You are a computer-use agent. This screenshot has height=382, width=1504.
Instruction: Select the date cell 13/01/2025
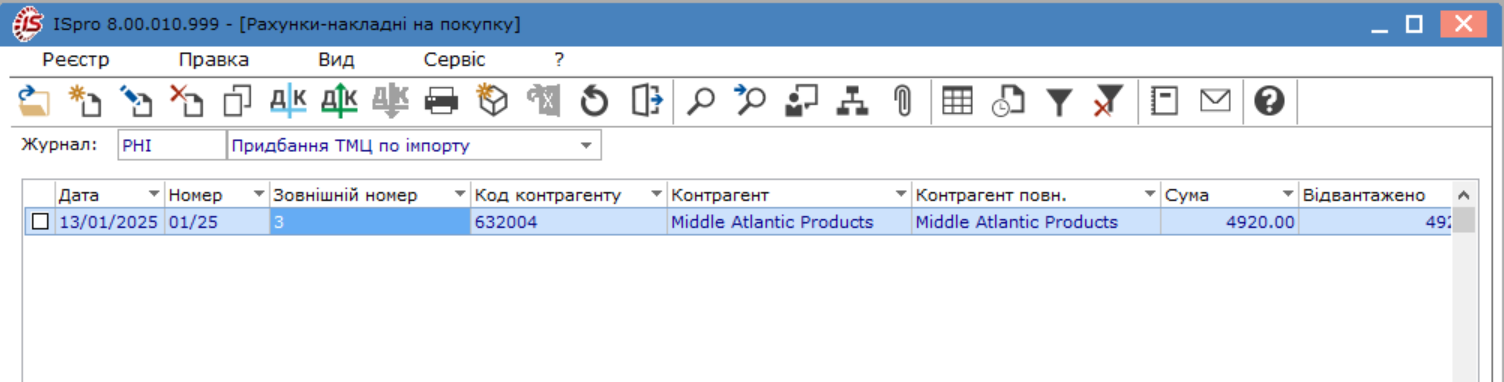point(109,222)
